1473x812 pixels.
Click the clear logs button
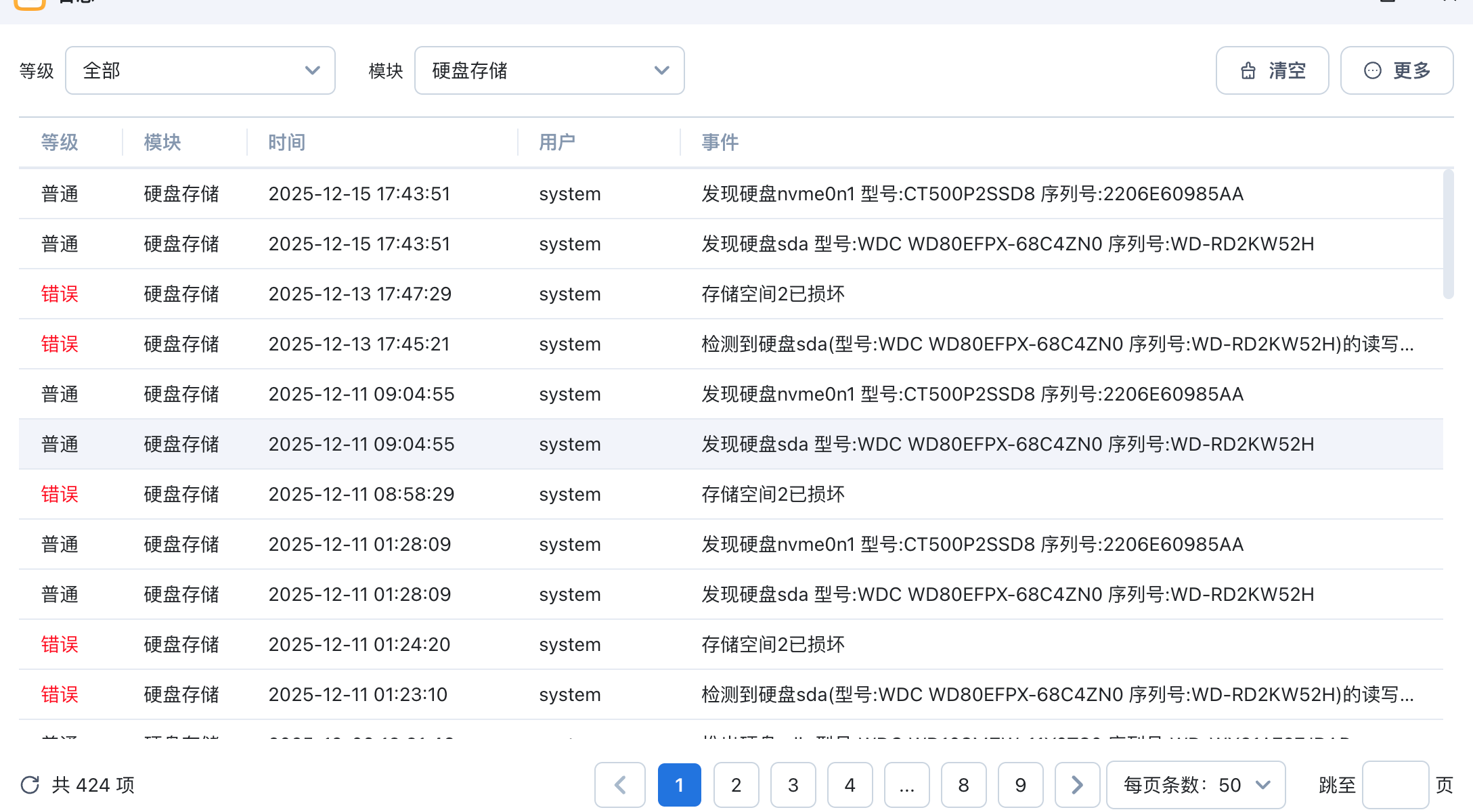1272,70
